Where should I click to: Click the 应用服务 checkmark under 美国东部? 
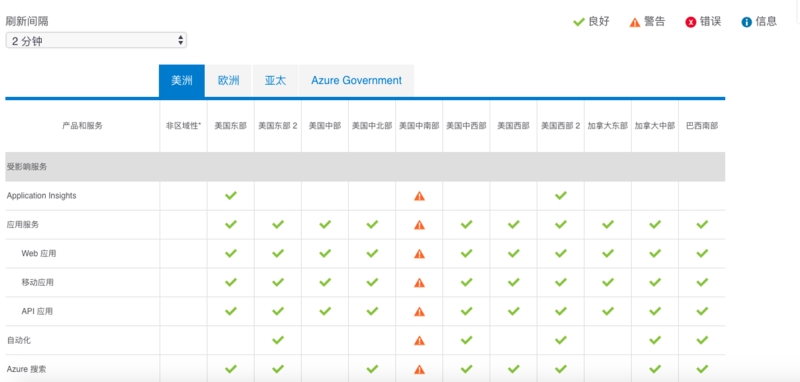pos(231,224)
